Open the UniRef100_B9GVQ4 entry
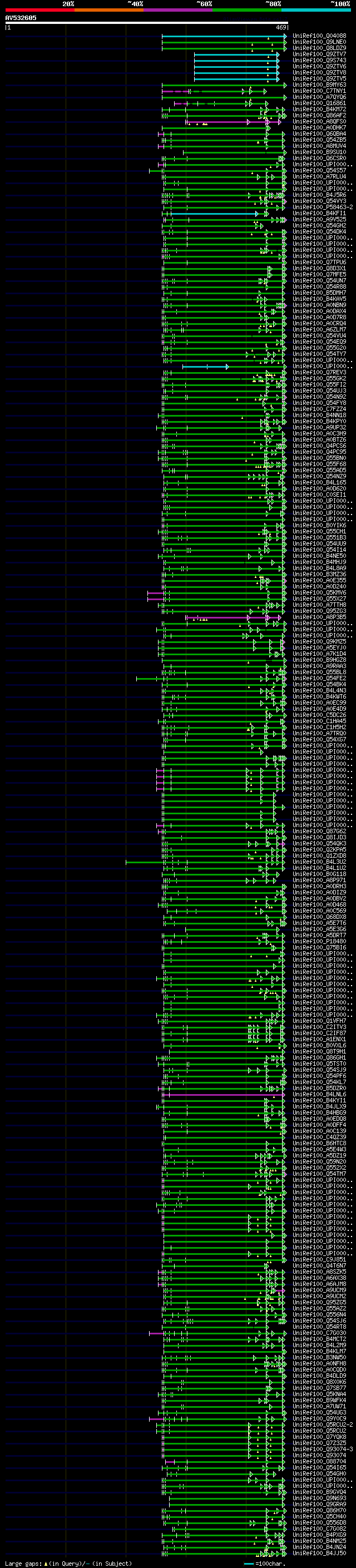The height and width of the screenshot is (1568, 356). point(319,1492)
